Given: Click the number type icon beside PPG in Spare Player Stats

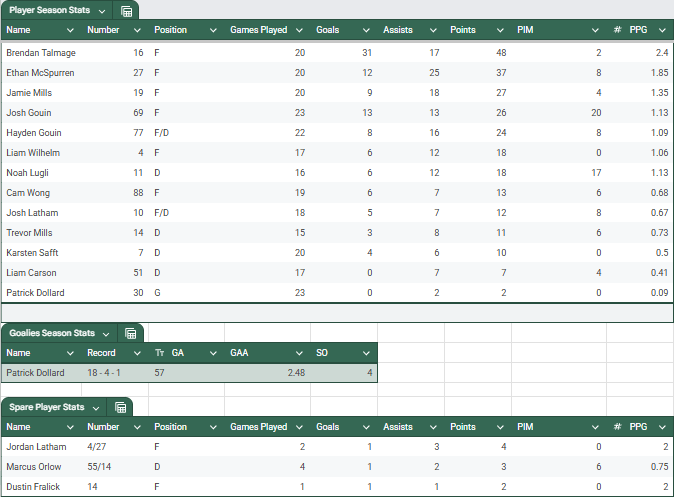Looking at the screenshot, I should click(x=617, y=427).
